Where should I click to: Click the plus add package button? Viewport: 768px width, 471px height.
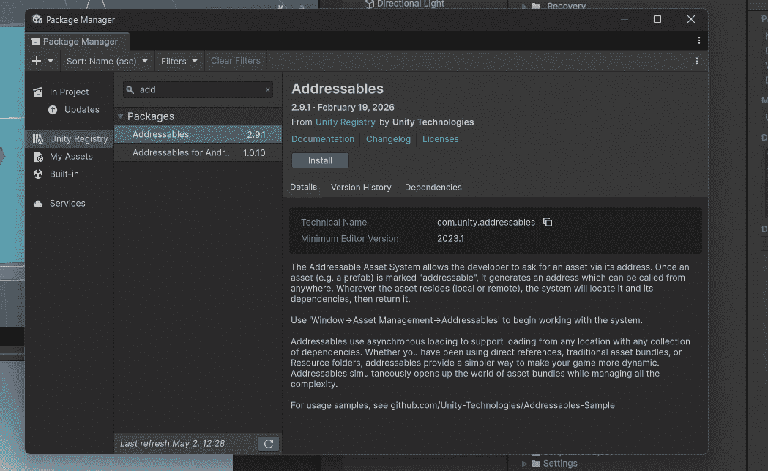(36, 61)
